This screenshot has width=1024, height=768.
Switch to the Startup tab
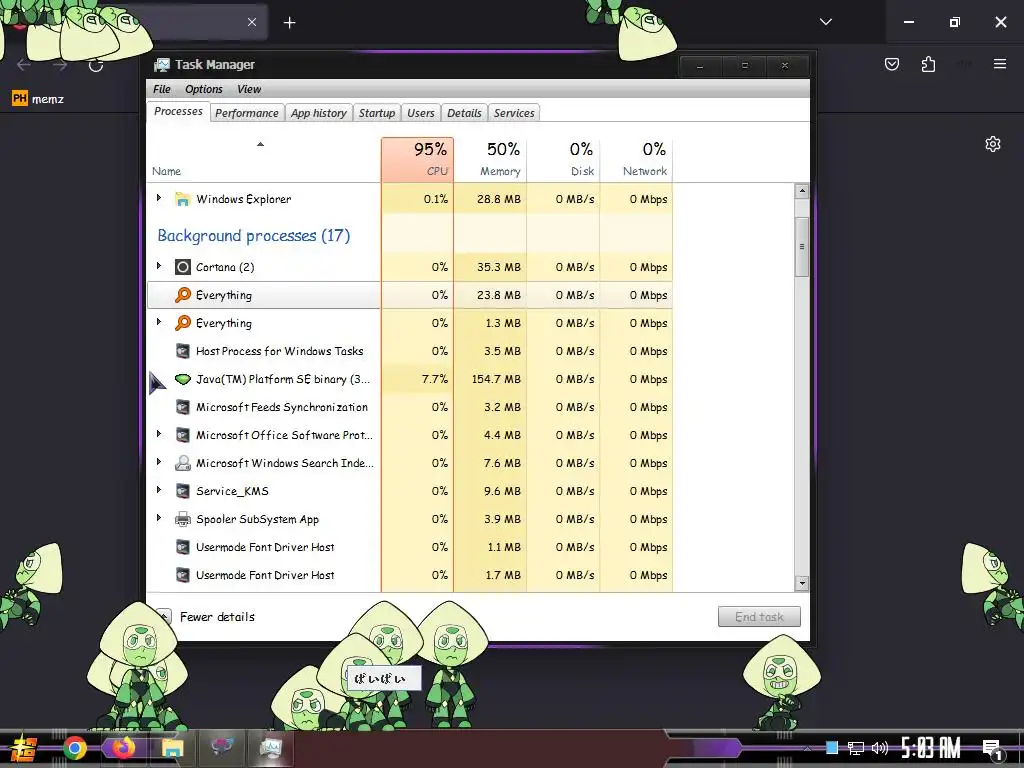point(377,113)
